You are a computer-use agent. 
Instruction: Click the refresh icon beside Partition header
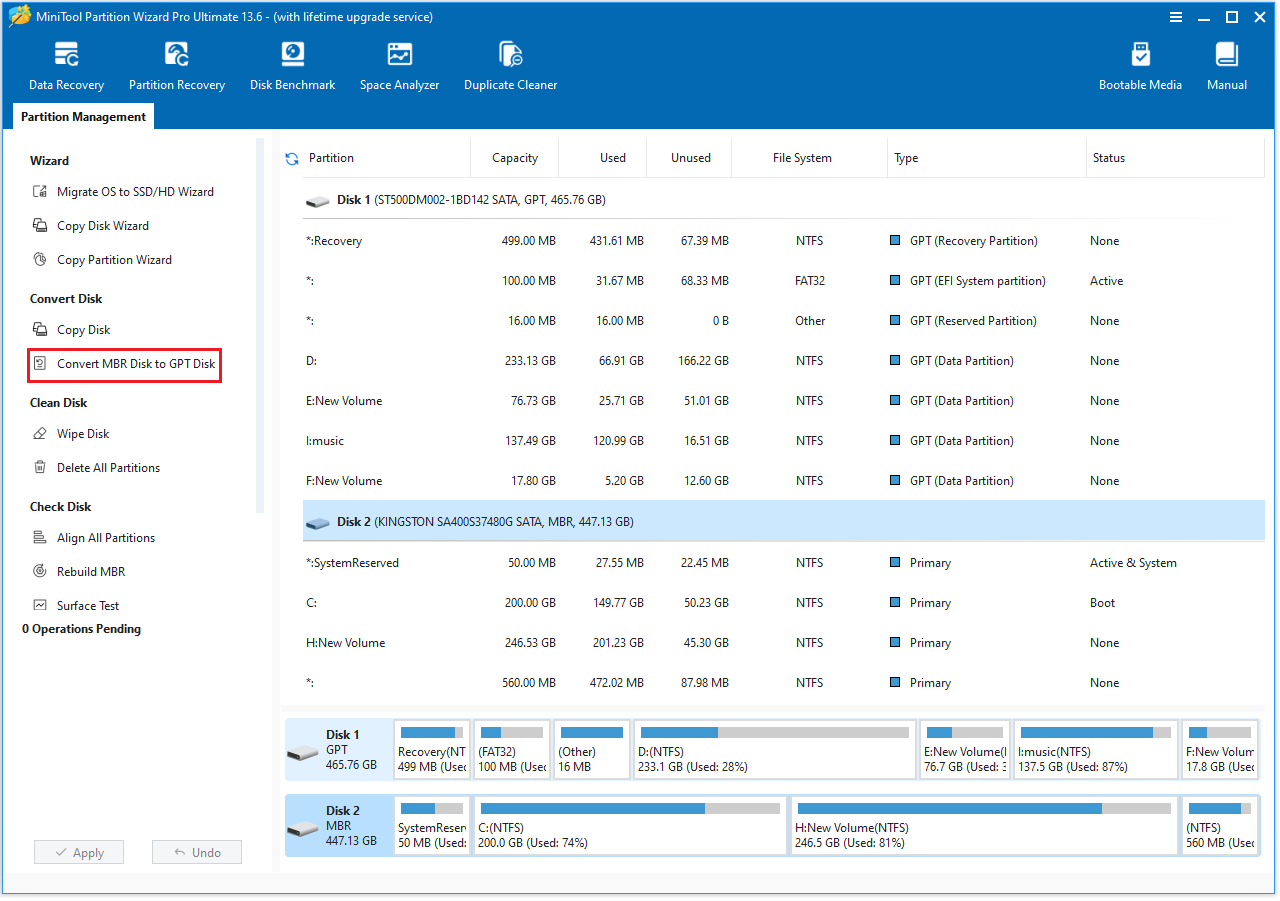pos(292,158)
